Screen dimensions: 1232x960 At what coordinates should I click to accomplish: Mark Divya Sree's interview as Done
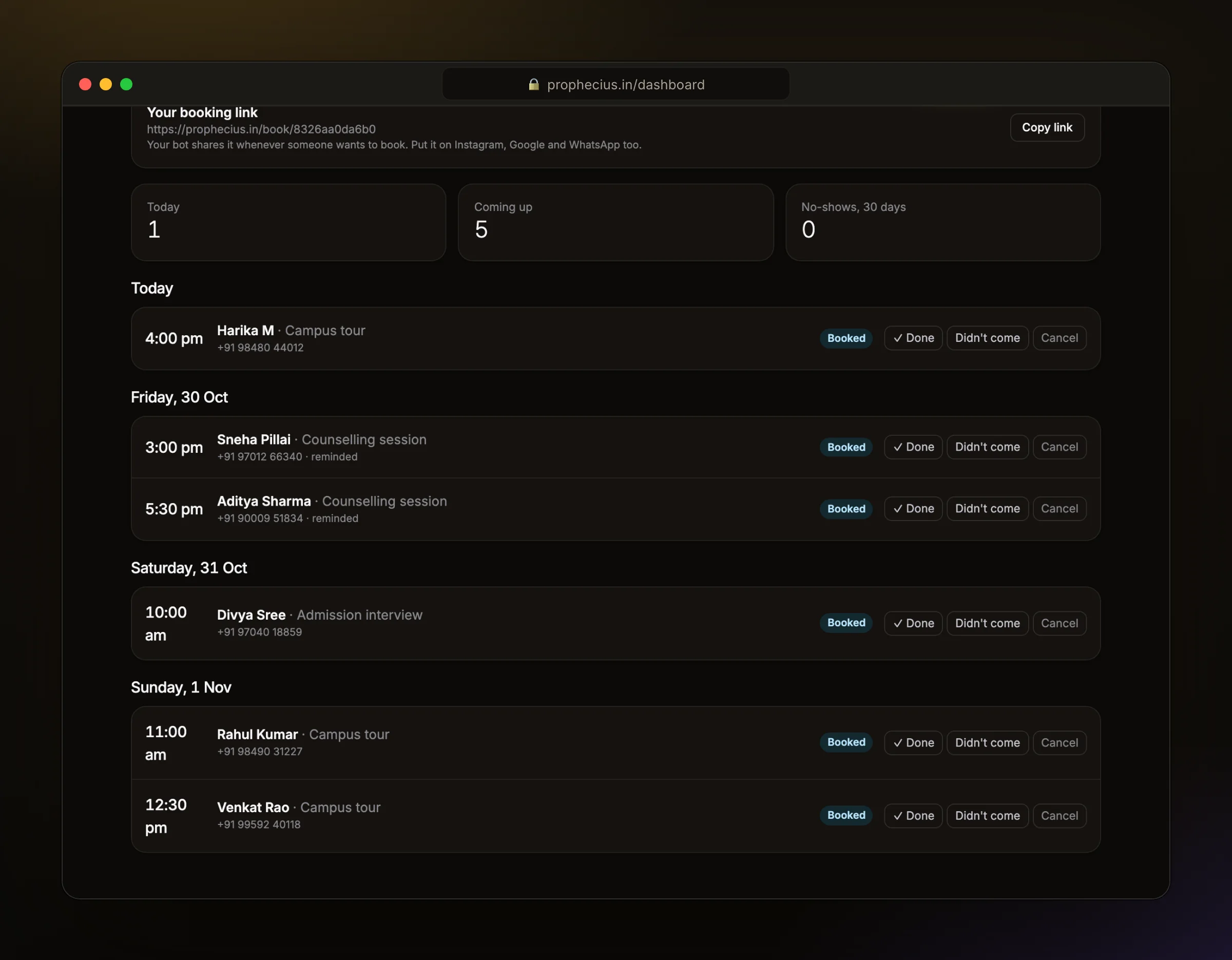coord(913,623)
